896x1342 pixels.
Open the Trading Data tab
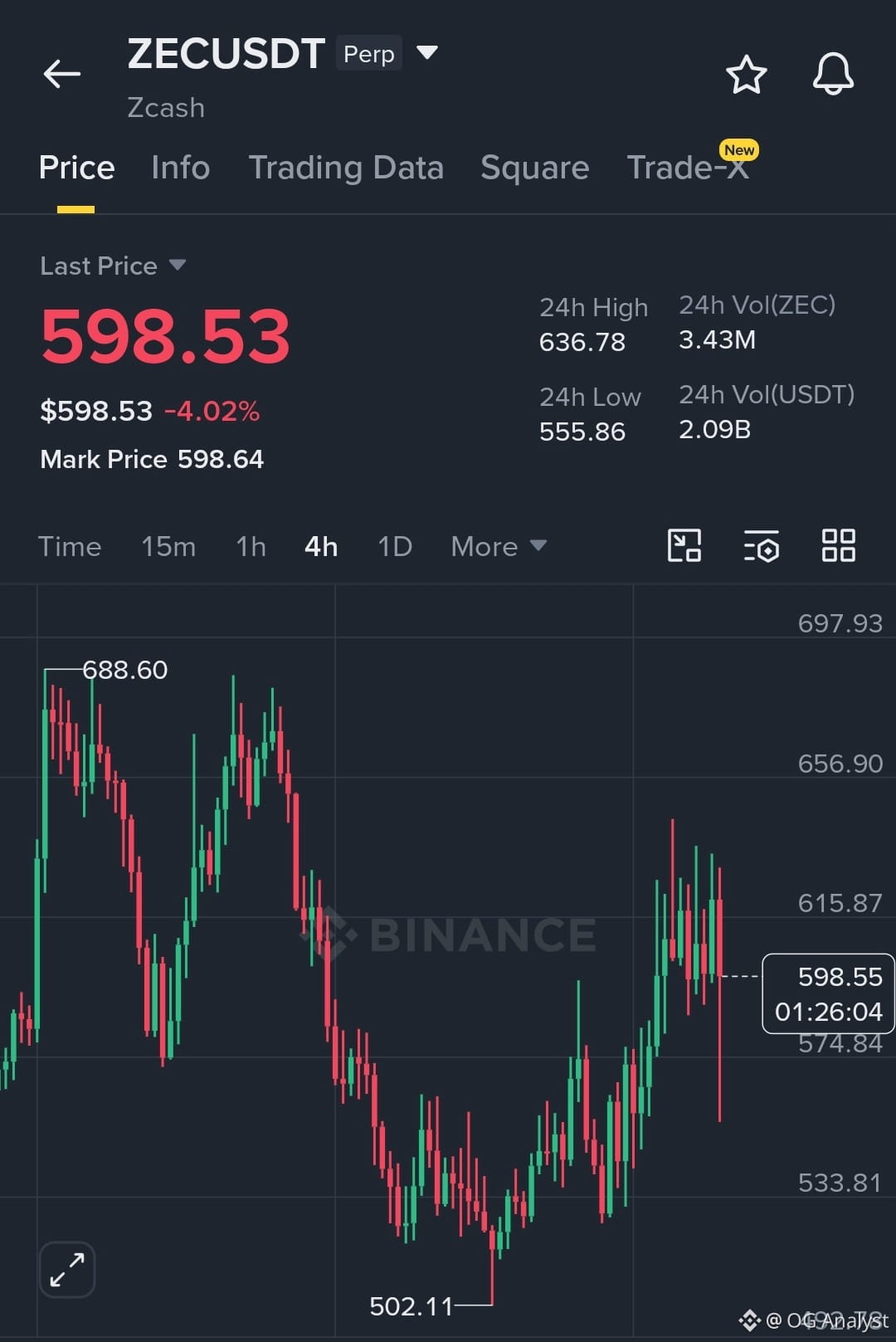(x=346, y=168)
